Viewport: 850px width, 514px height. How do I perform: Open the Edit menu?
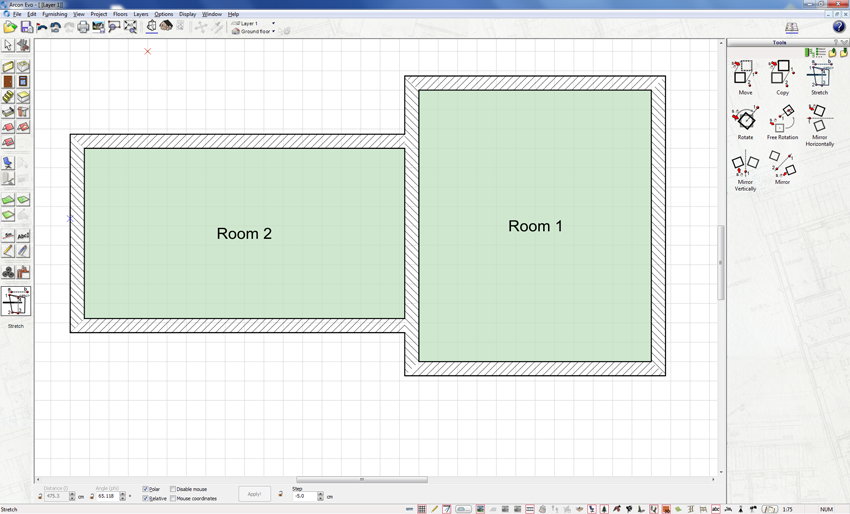click(32, 14)
